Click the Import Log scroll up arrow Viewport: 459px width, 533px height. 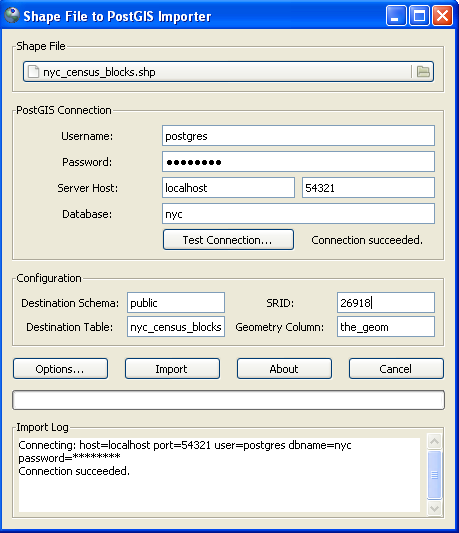(x=434, y=442)
